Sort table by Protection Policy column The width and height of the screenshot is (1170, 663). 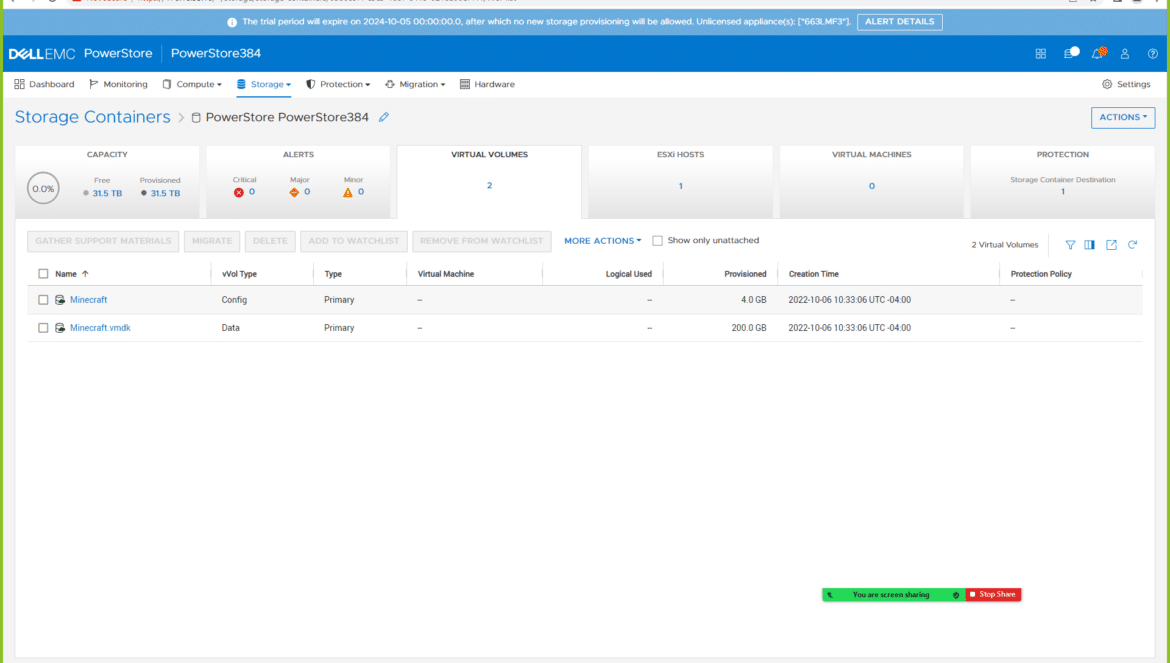coord(1041,274)
